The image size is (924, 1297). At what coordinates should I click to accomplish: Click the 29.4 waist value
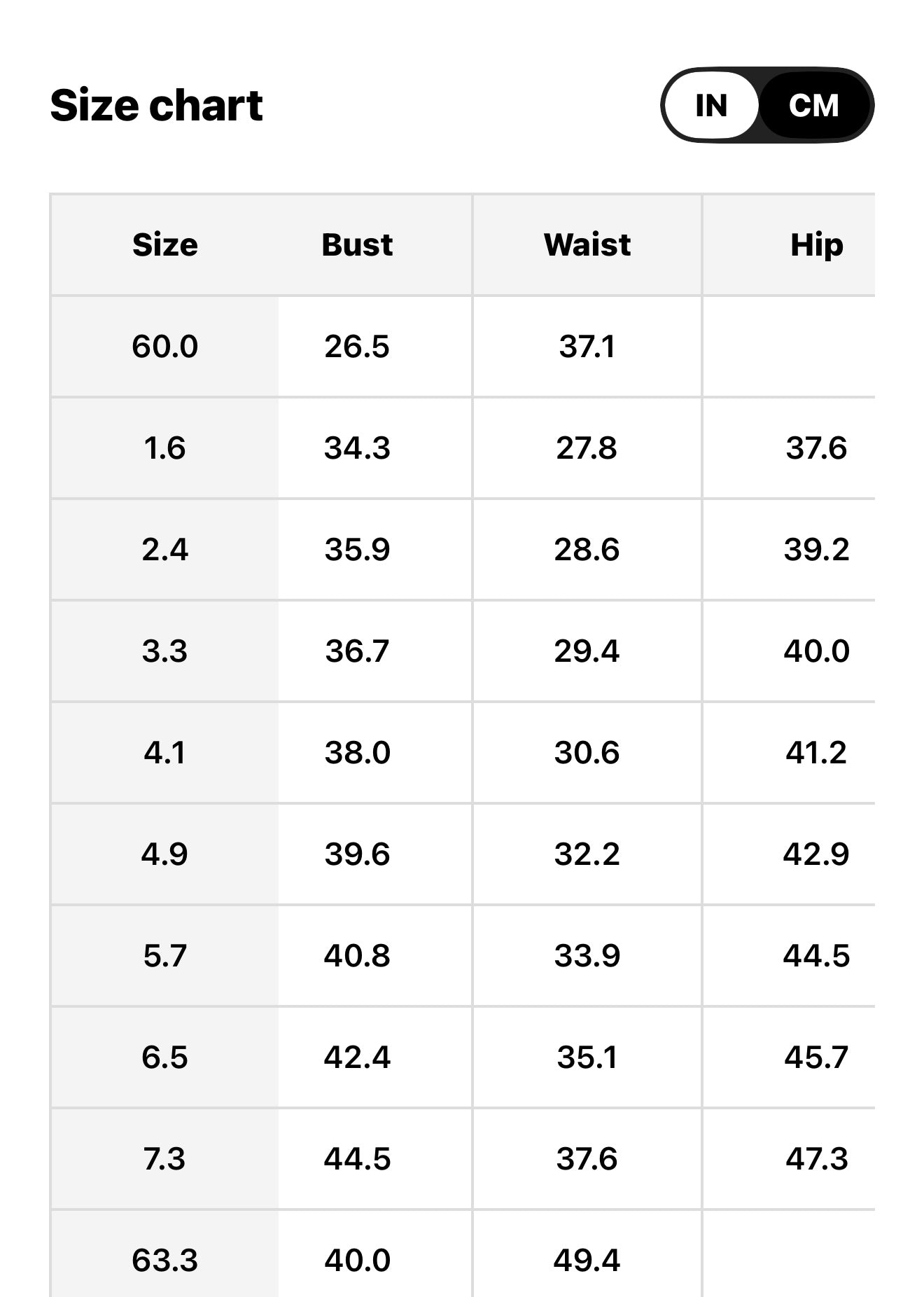click(x=587, y=651)
